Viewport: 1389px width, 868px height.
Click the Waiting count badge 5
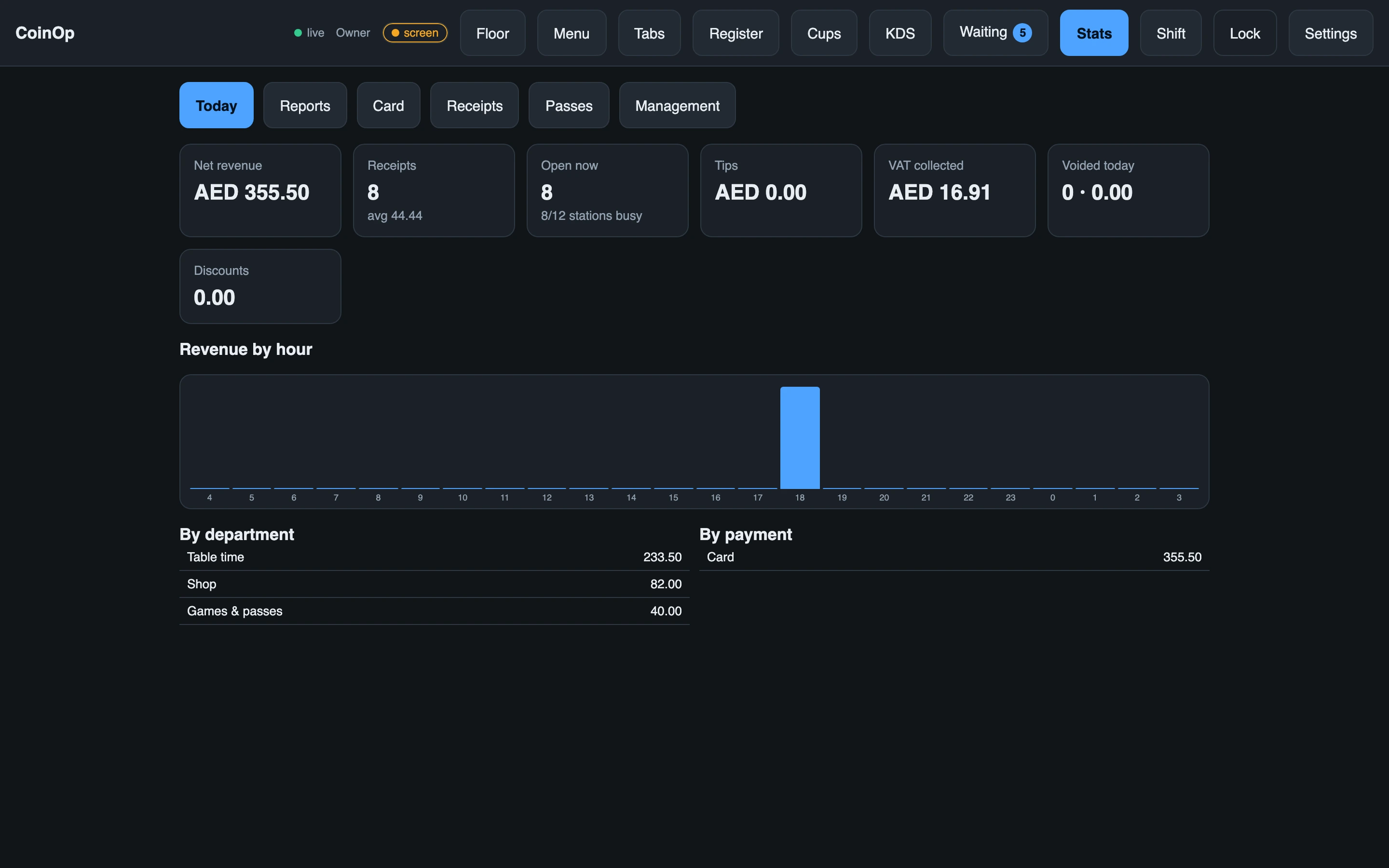click(x=1022, y=33)
